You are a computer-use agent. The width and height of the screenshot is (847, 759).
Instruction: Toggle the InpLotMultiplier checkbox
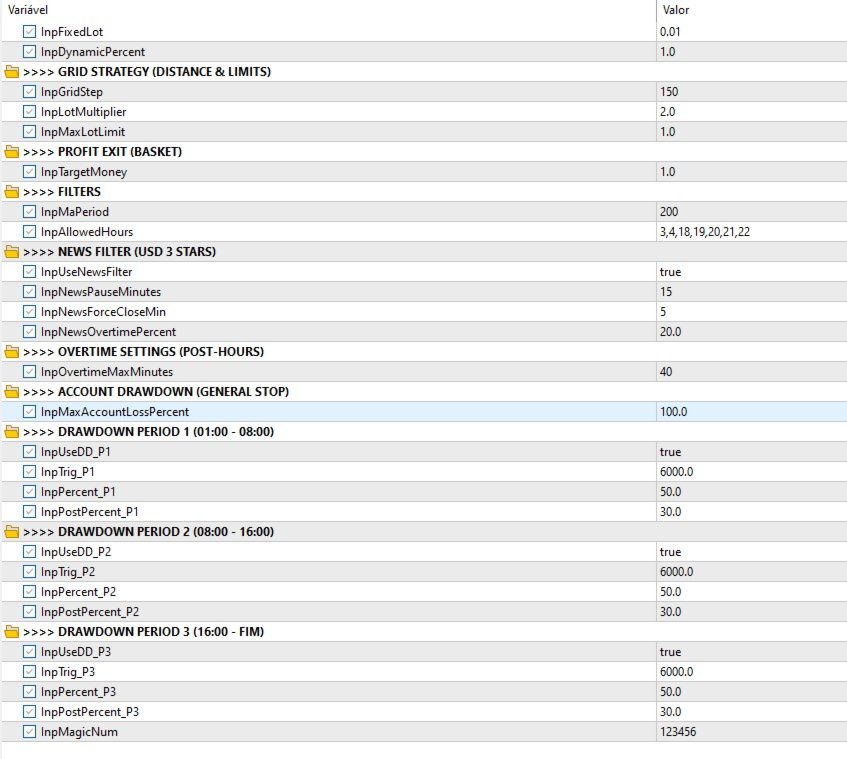coord(29,112)
